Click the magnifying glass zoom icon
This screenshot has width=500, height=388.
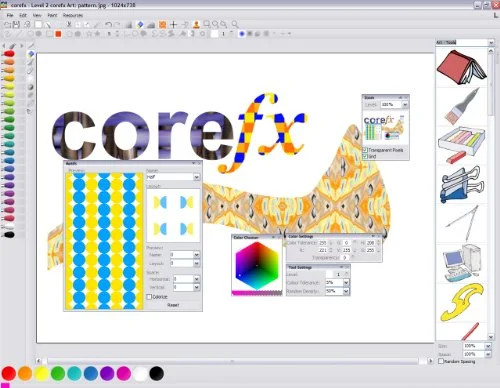pyautogui.click(x=235, y=24)
